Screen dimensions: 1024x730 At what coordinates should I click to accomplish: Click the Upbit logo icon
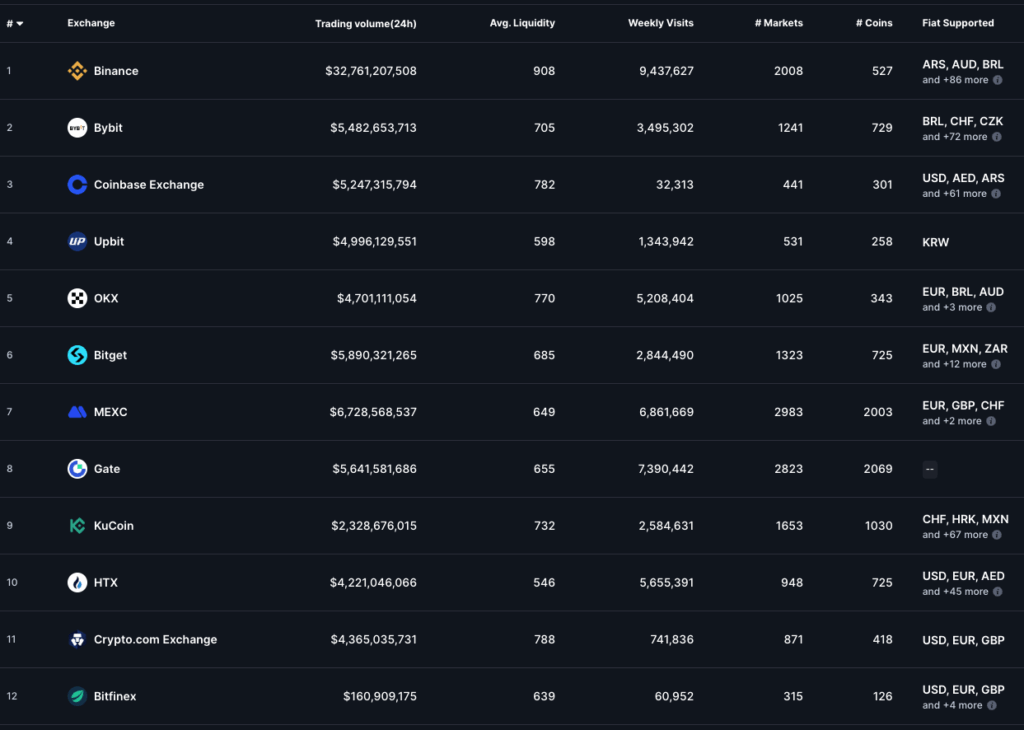(77, 241)
